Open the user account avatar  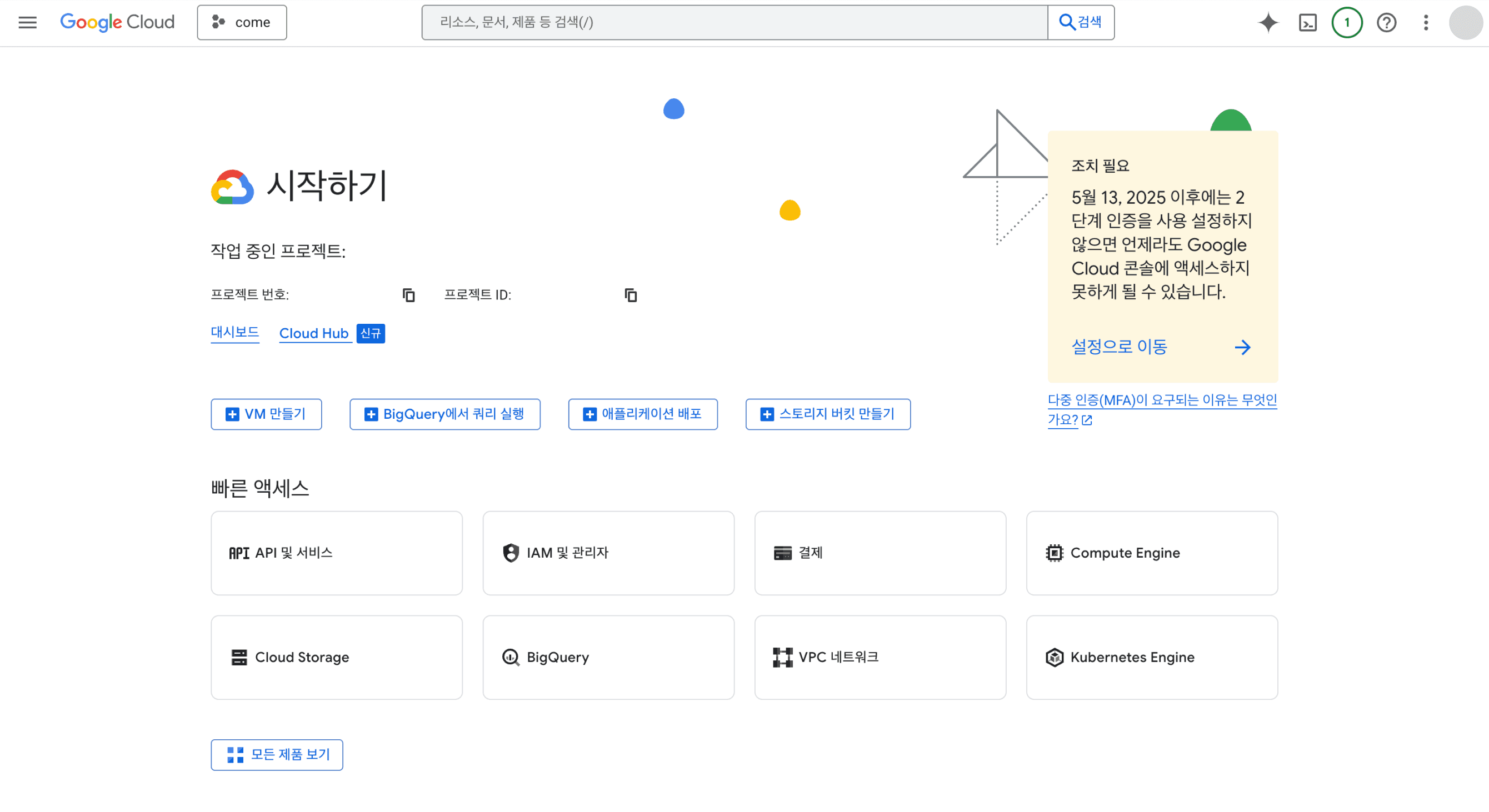(1465, 23)
